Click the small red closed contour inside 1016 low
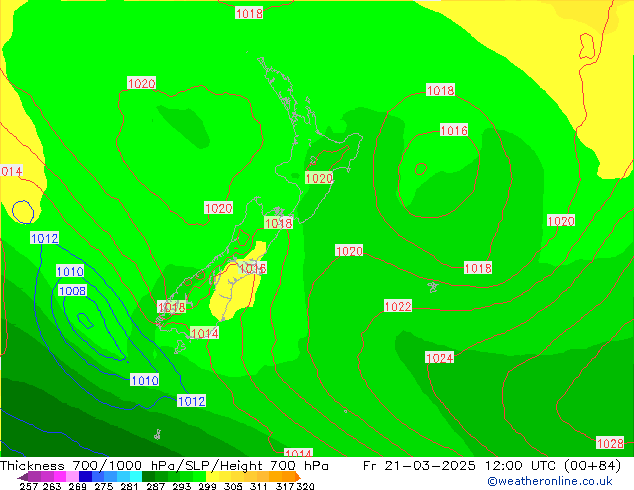Viewport: 634px width, 490px height. click(x=421, y=169)
